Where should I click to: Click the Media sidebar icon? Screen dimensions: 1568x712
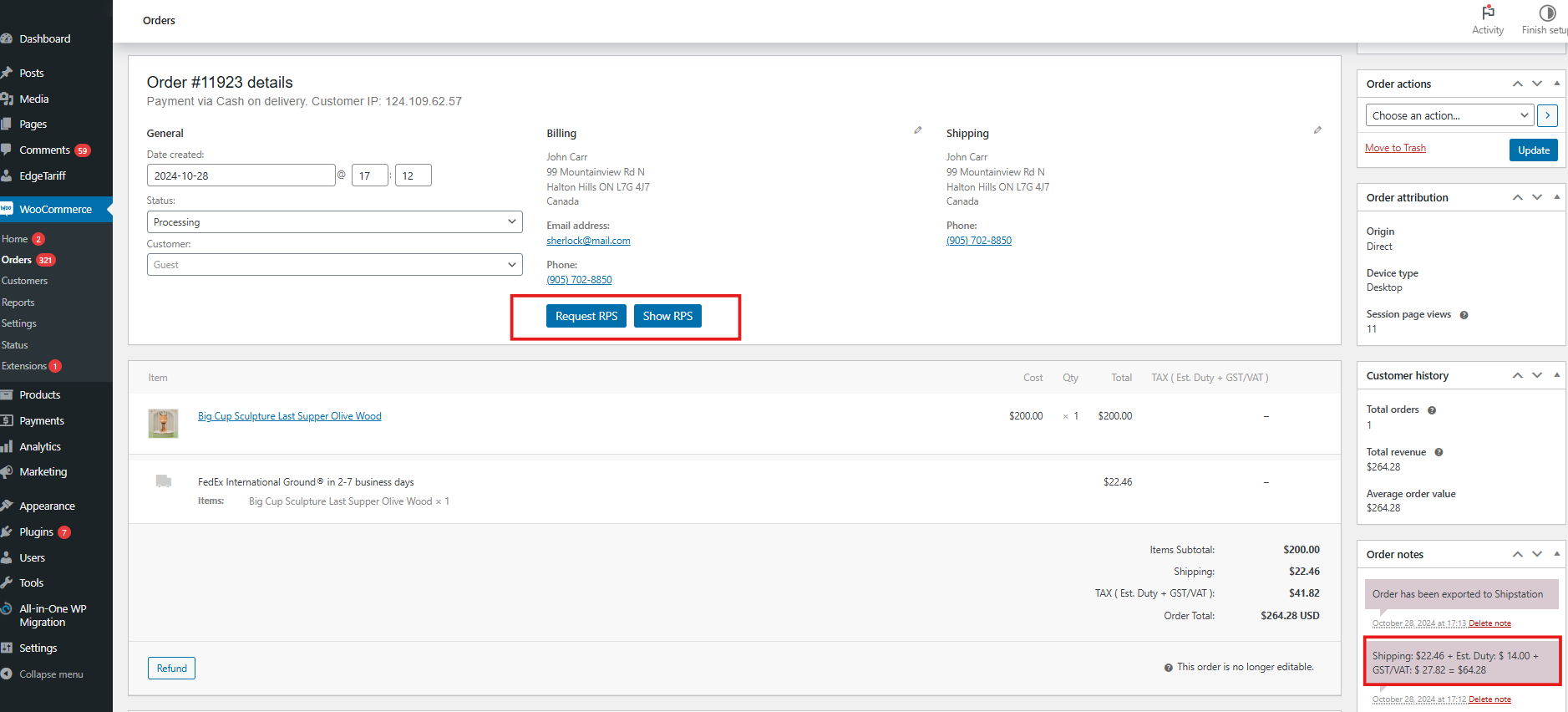coord(7,99)
